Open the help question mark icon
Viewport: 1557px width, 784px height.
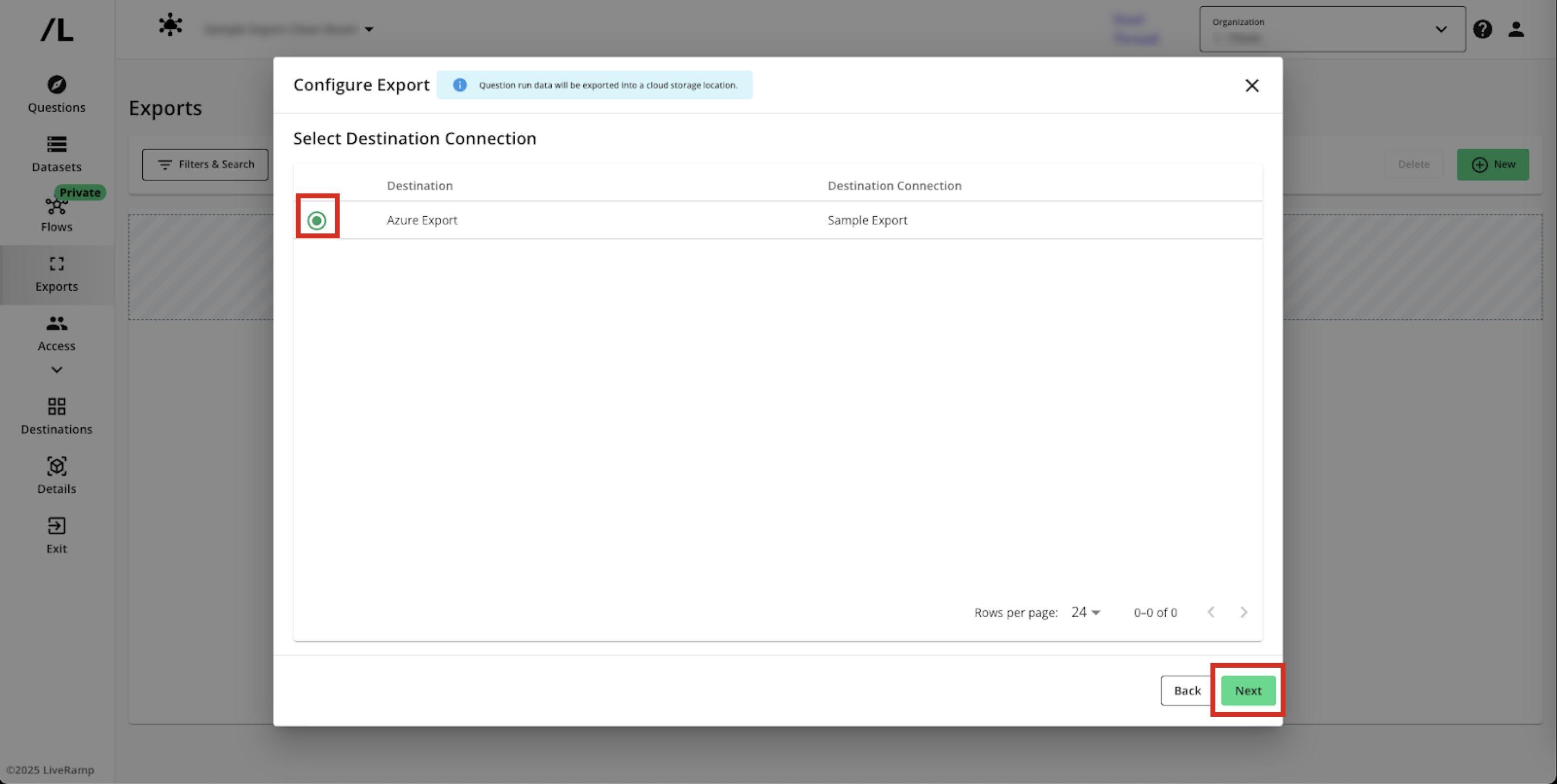[1482, 29]
